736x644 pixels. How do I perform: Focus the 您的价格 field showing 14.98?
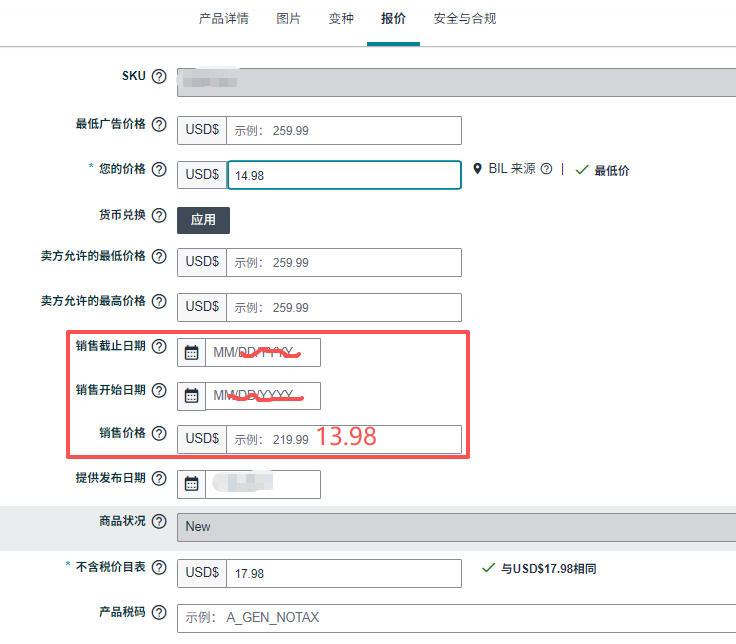pyautogui.click(x=345, y=175)
